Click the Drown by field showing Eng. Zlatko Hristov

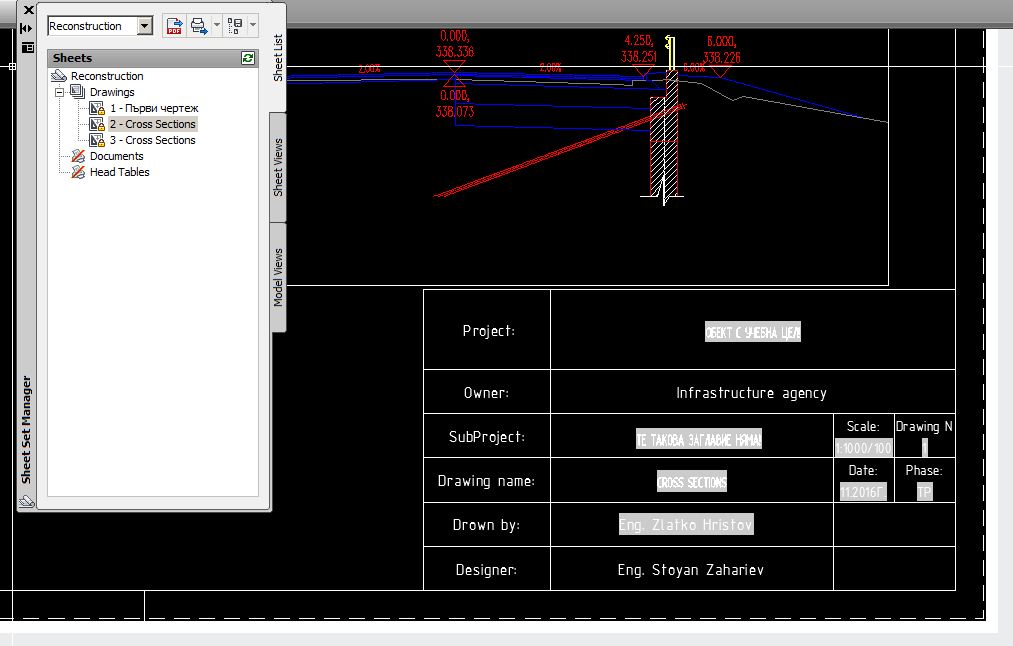tap(686, 524)
